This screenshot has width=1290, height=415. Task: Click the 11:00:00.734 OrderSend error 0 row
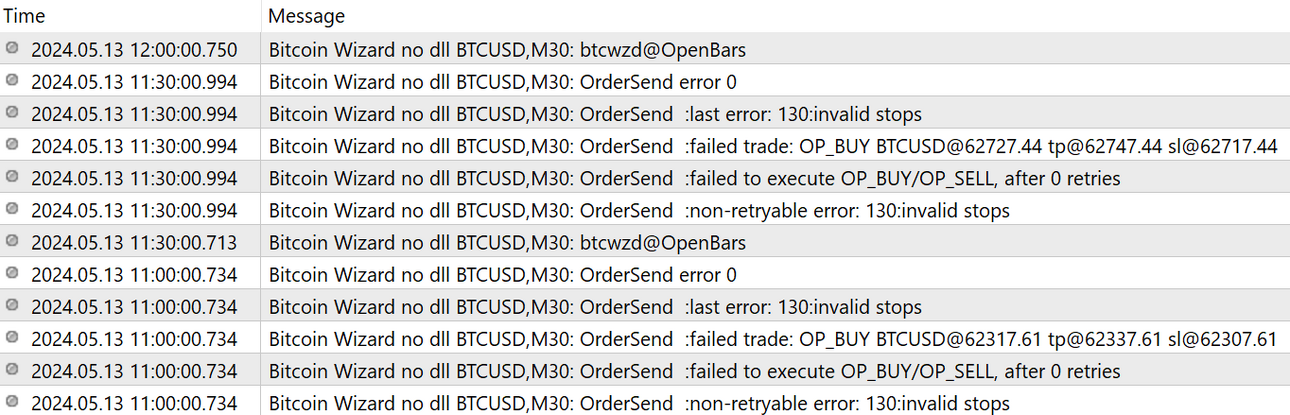[645, 273]
